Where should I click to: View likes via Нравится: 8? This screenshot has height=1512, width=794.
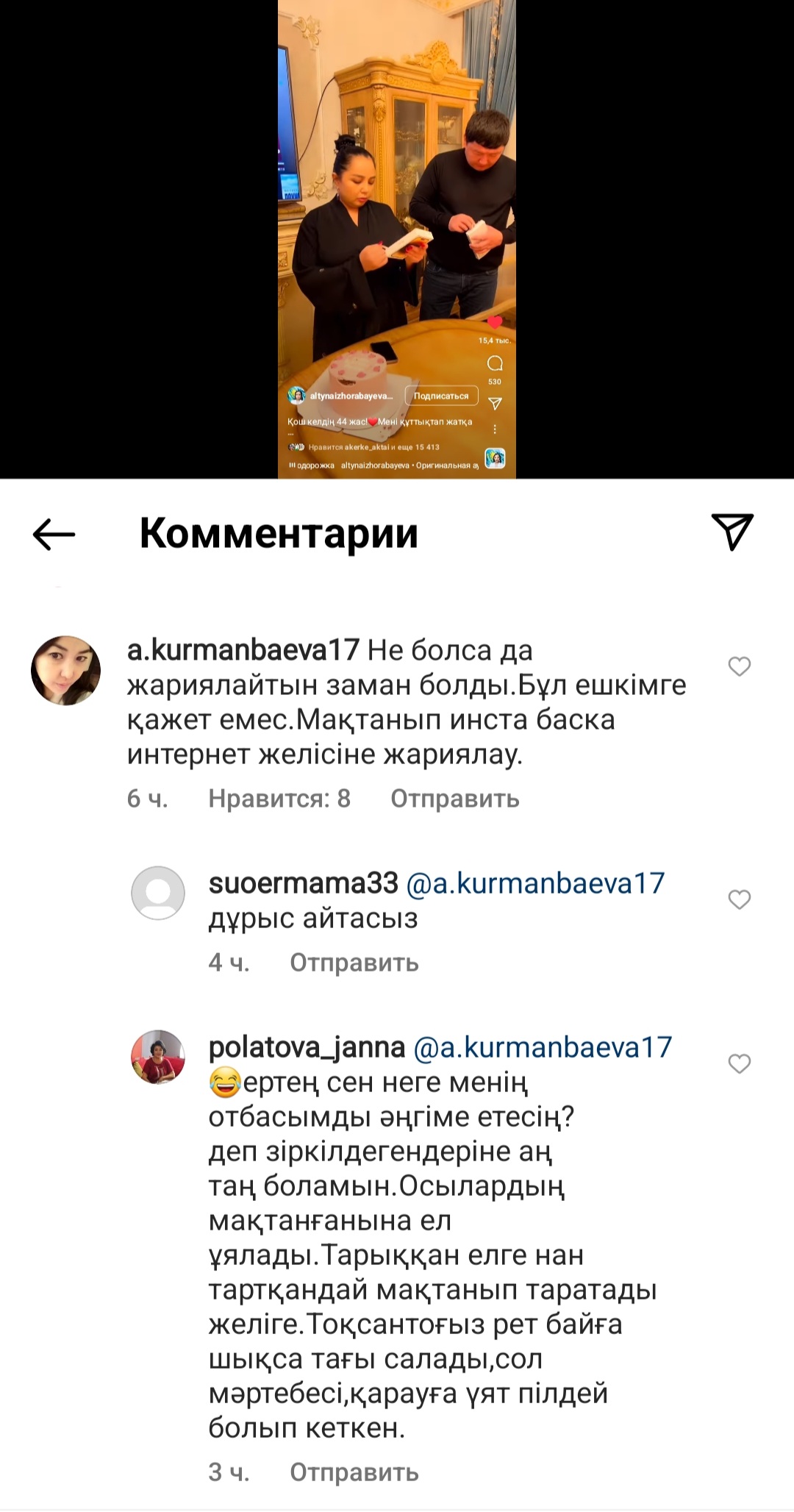click(x=279, y=799)
